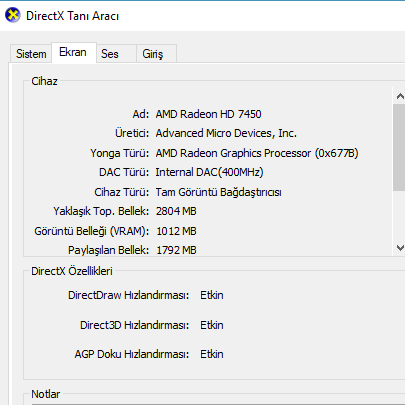Click the DirectX Tanı Aracı title icon
The width and height of the screenshot is (405, 405).
click(13, 15)
